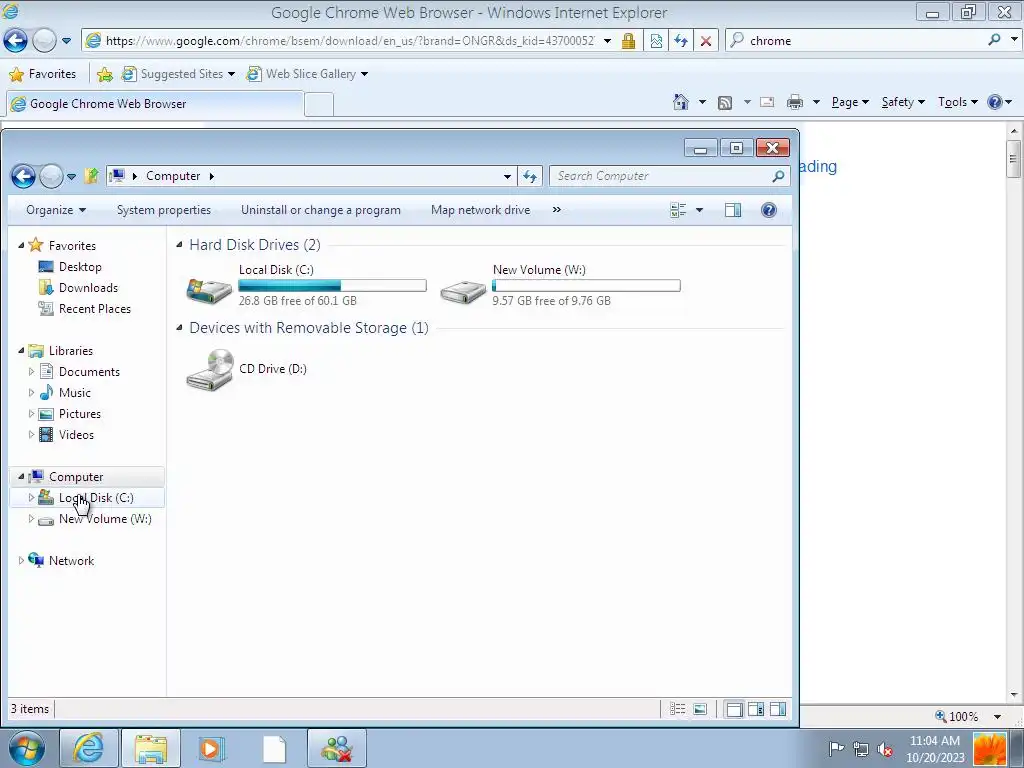Click the Read mail icon in IE
Screen dimensions: 1024x768
coord(767,102)
